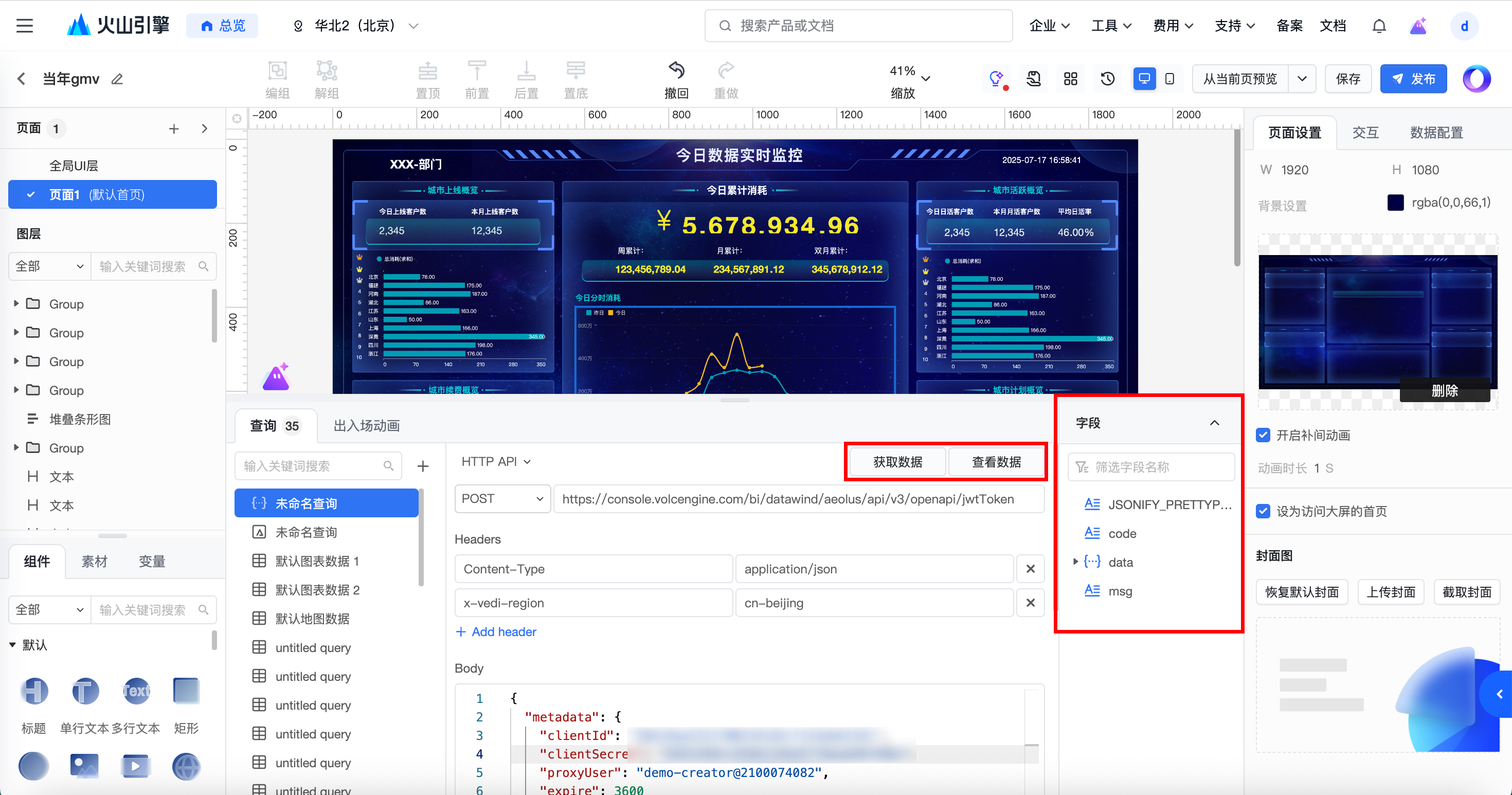Click the background color swatch rgba(0,0,66,1)
The image size is (1512, 795).
click(x=1395, y=203)
